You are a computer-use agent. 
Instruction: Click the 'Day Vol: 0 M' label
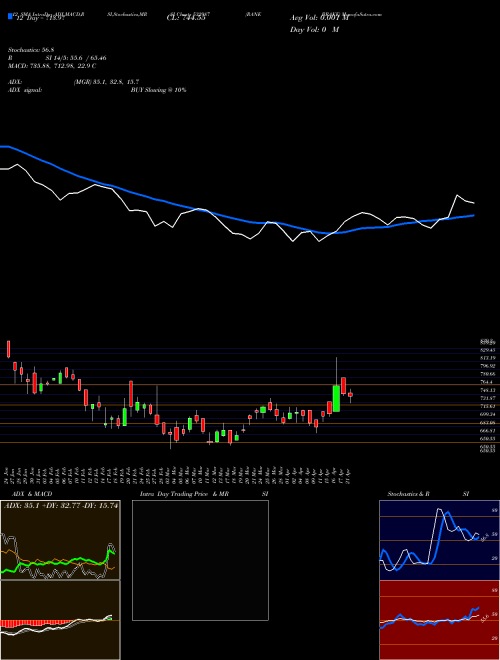[314, 30]
